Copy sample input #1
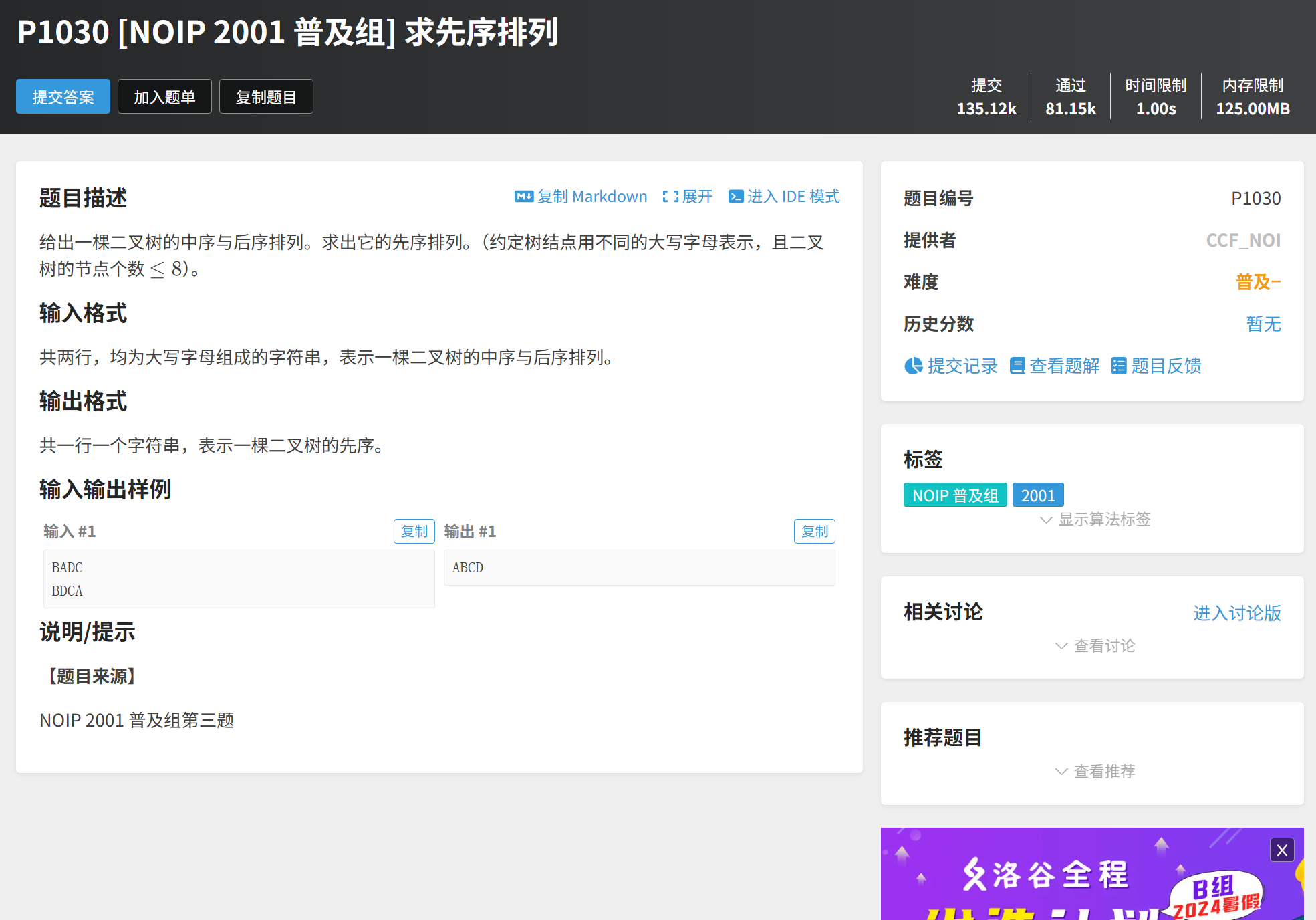The image size is (1316, 920). point(414,532)
